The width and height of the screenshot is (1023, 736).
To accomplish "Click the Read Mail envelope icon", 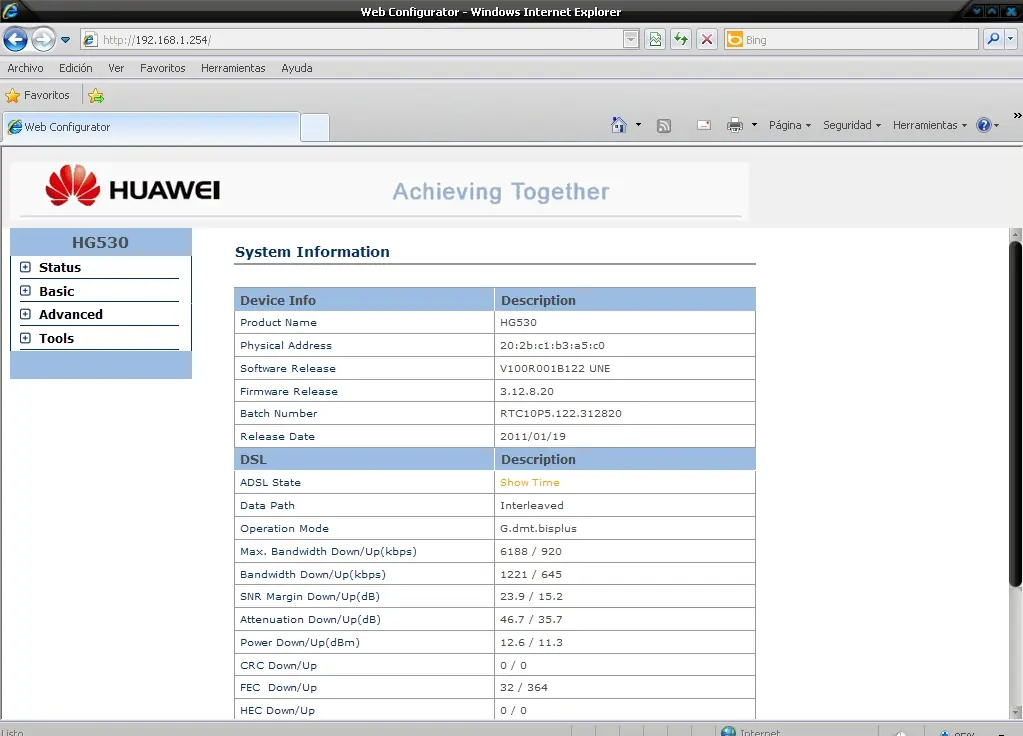I will (704, 126).
